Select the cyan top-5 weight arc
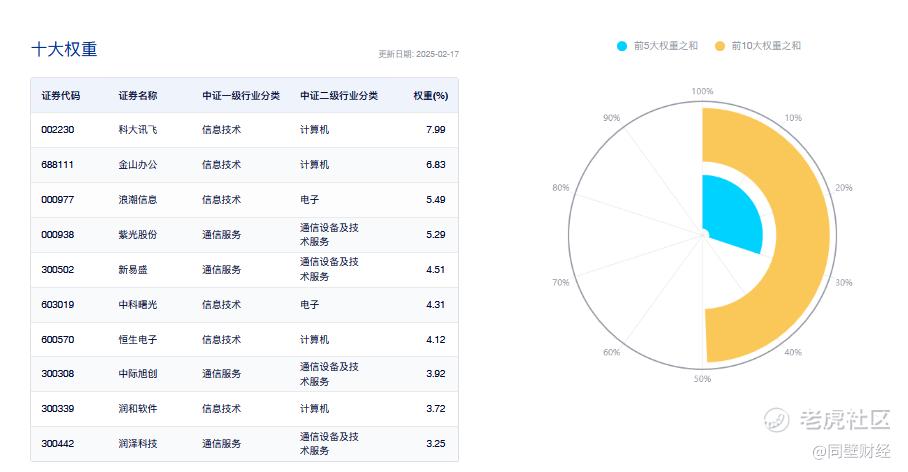The image size is (908, 472). tap(733, 213)
